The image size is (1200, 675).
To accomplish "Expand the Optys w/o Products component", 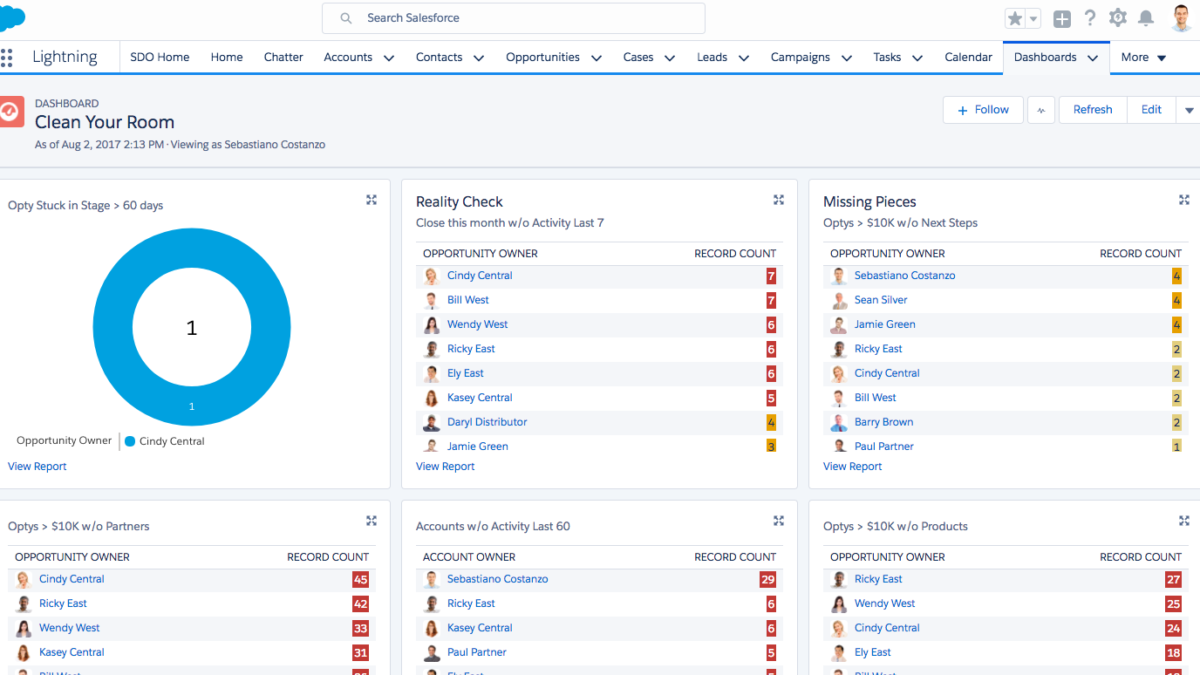I will pos(1185,520).
